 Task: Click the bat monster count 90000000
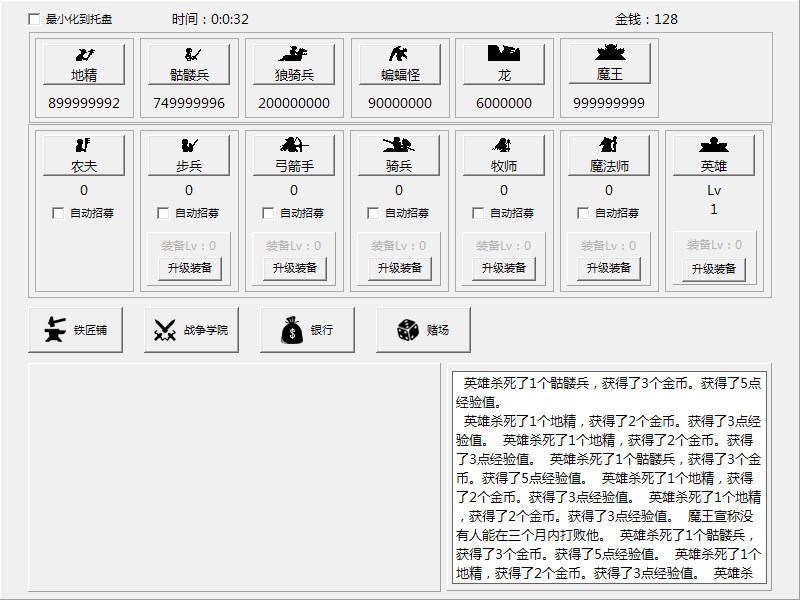[x=400, y=103]
